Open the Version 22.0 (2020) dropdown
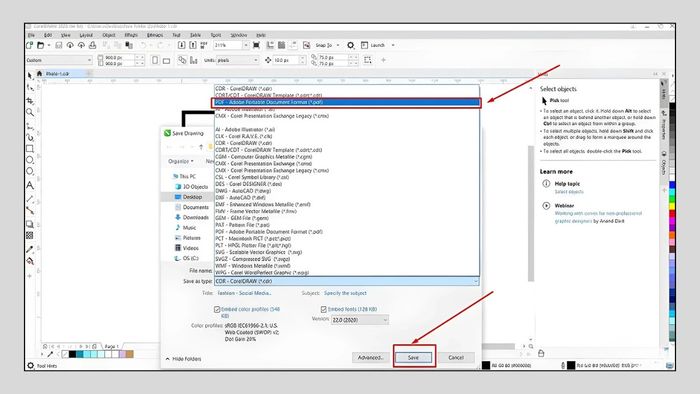The height and width of the screenshot is (394, 700). pos(360,320)
